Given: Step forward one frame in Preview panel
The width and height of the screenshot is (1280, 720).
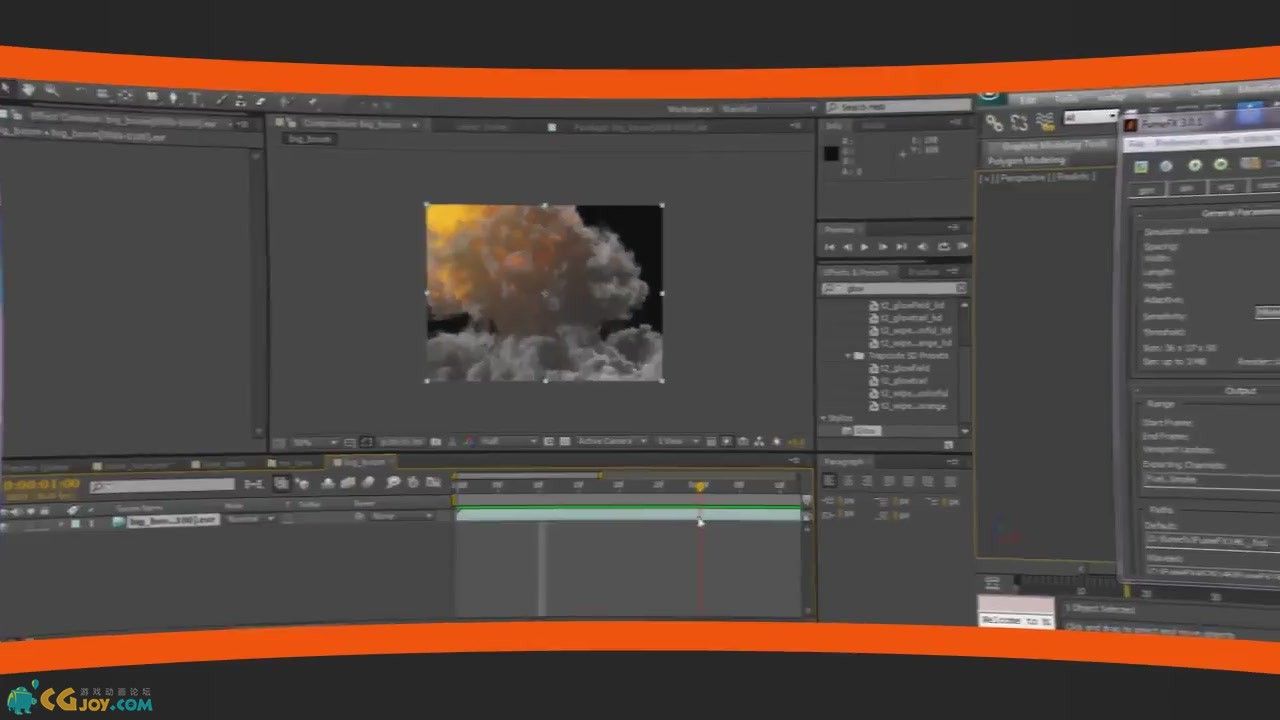Looking at the screenshot, I should [883, 247].
